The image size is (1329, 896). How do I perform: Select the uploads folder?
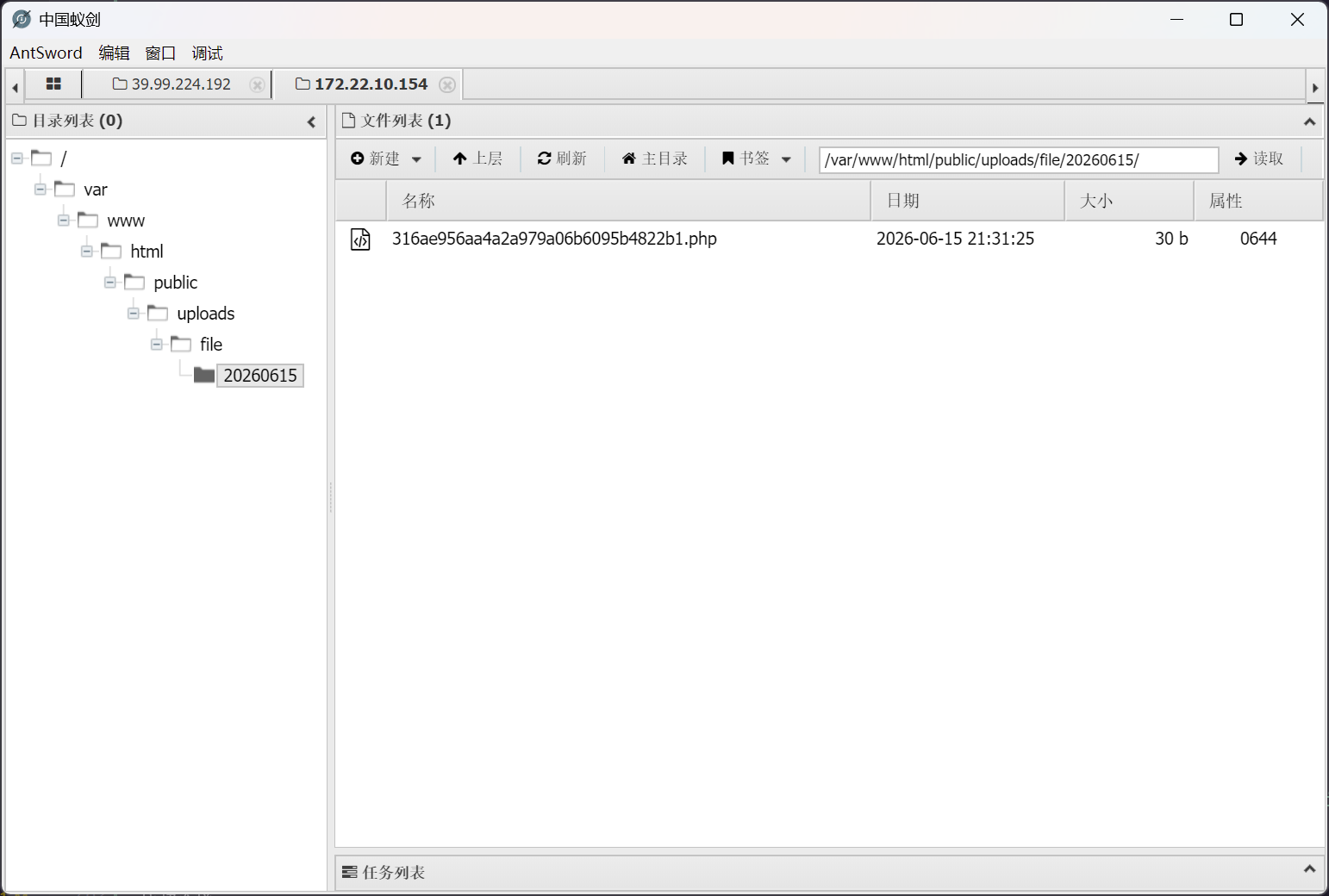point(206,314)
